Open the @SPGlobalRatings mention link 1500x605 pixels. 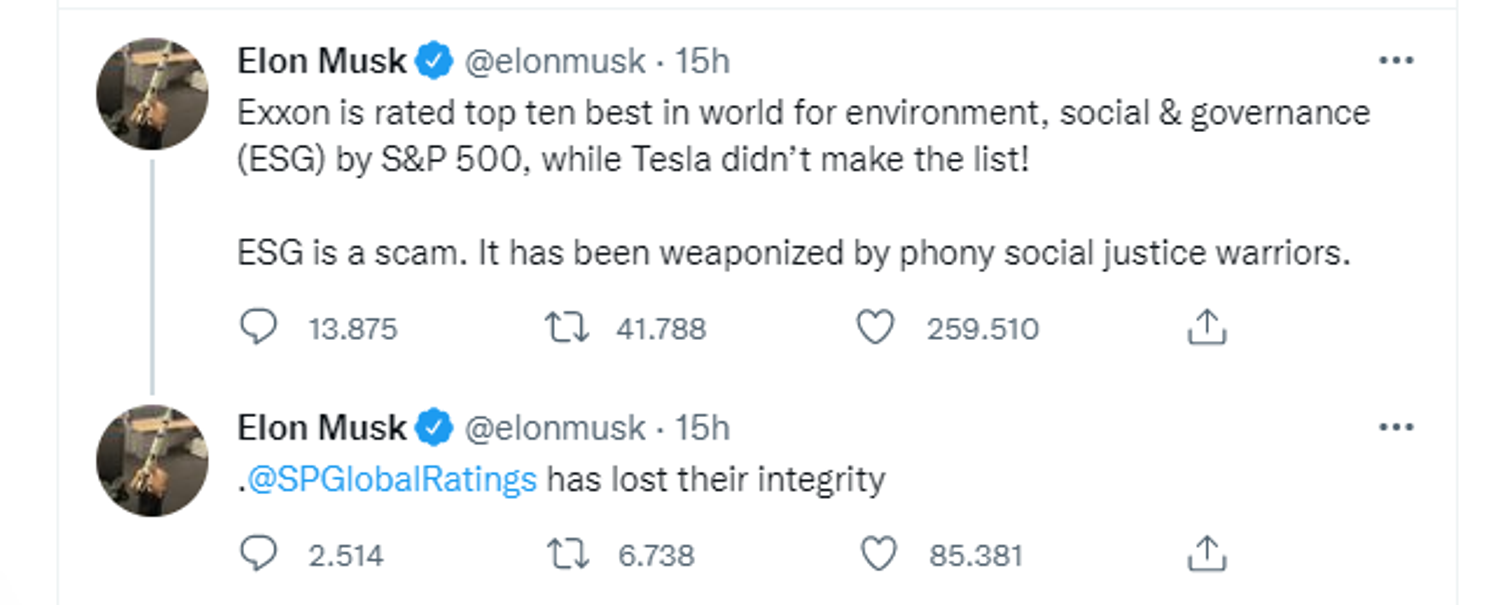(x=391, y=480)
